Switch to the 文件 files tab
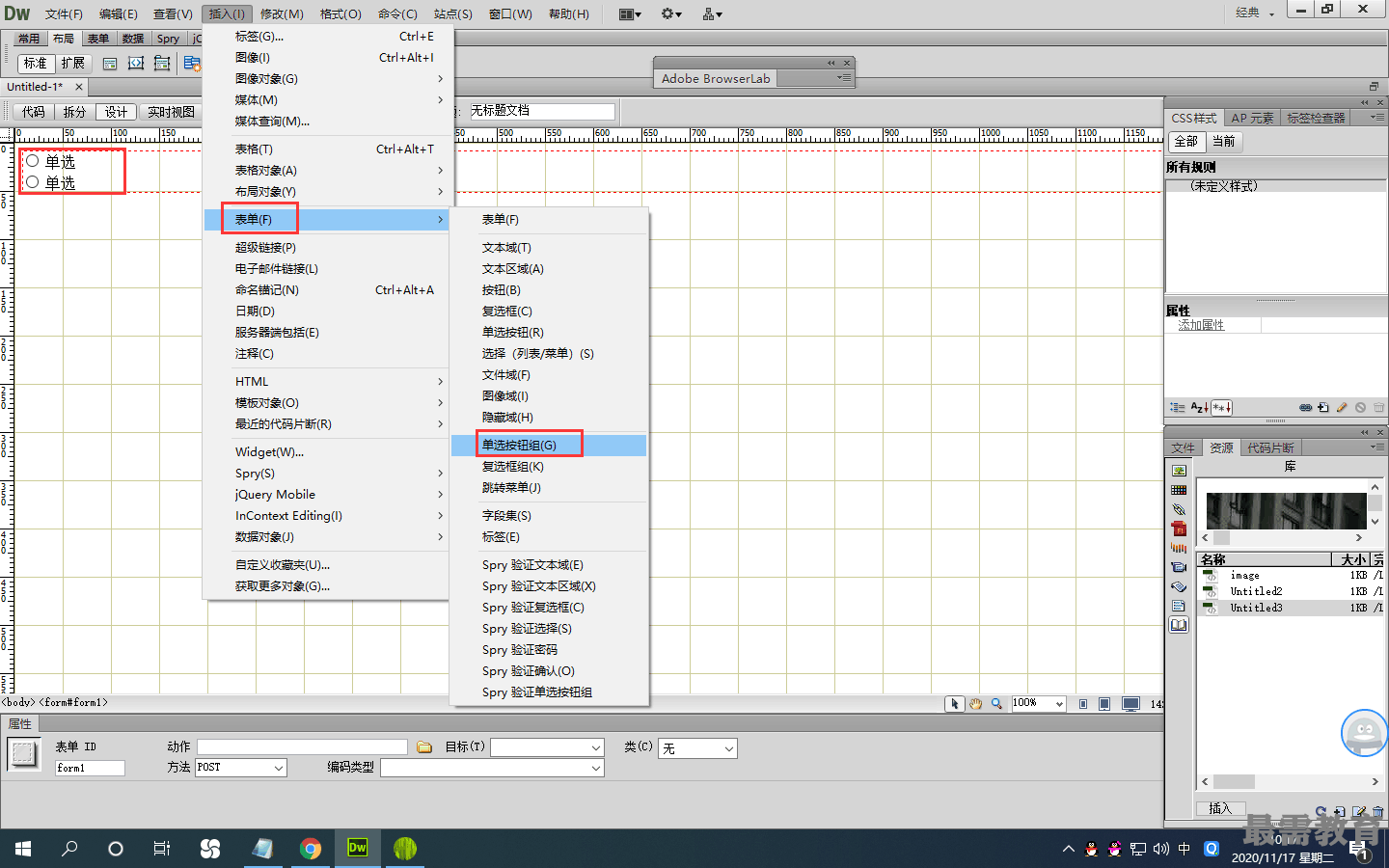1389x868 pixels. pyautogui.click(x=1184, y=448)
